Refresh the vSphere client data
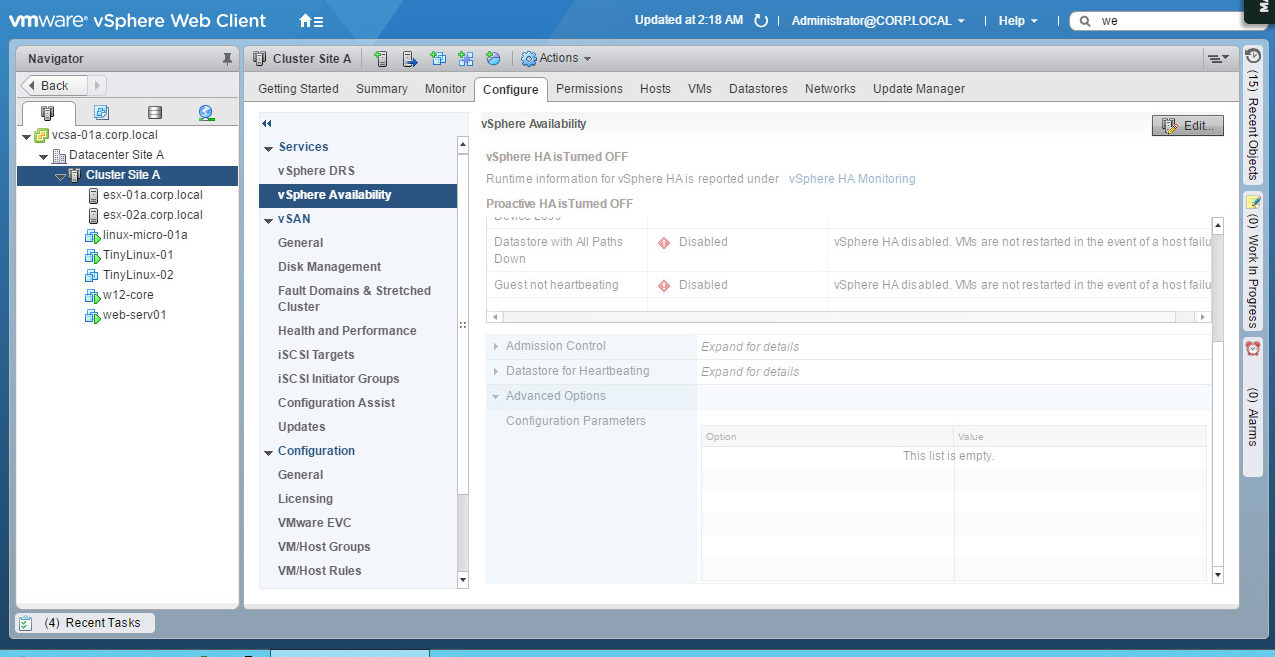This screenshot has height=657, width=1275. pos(761,21)
